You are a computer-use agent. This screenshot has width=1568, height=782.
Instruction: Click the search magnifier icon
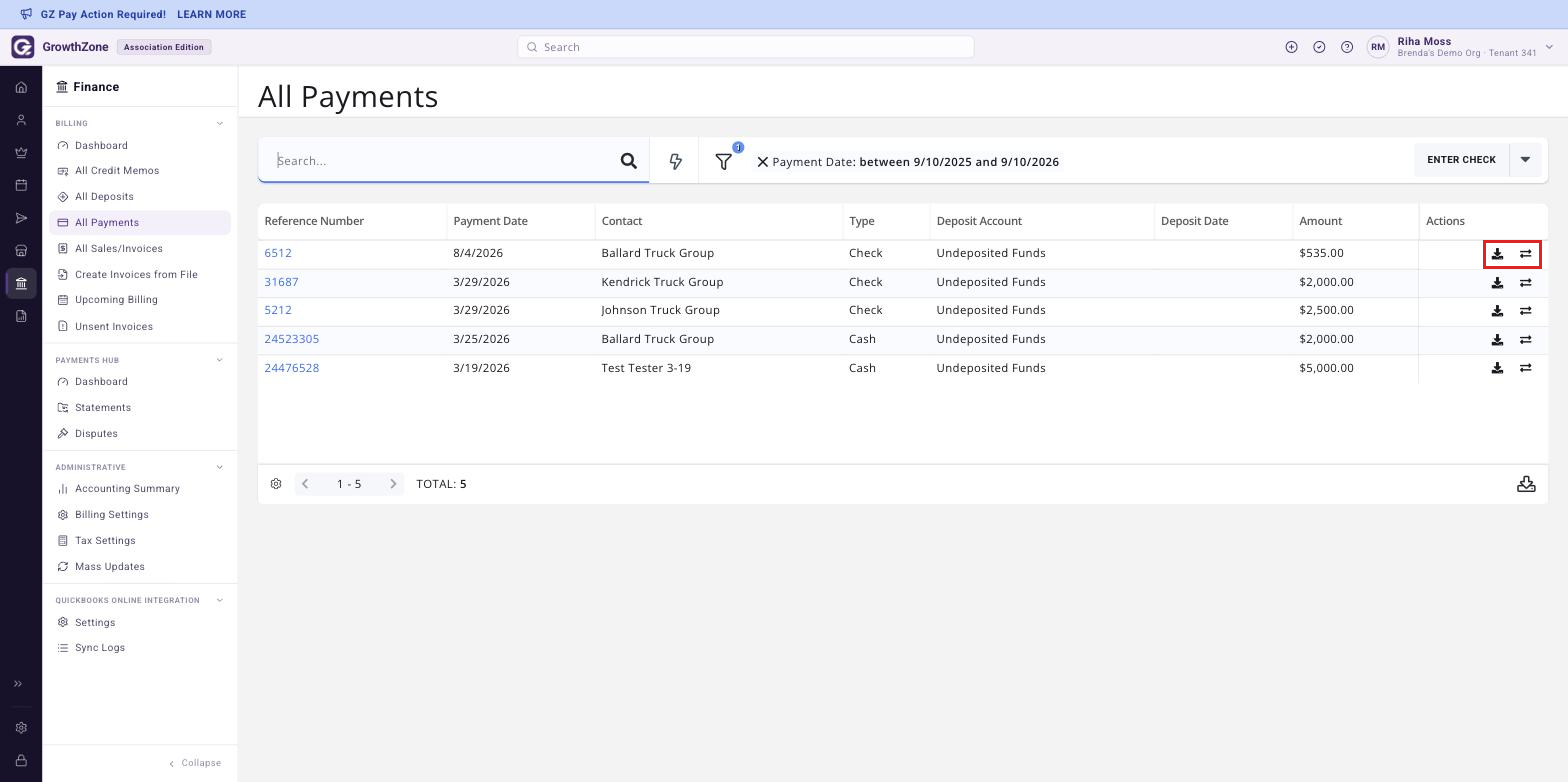click(629, 161)
